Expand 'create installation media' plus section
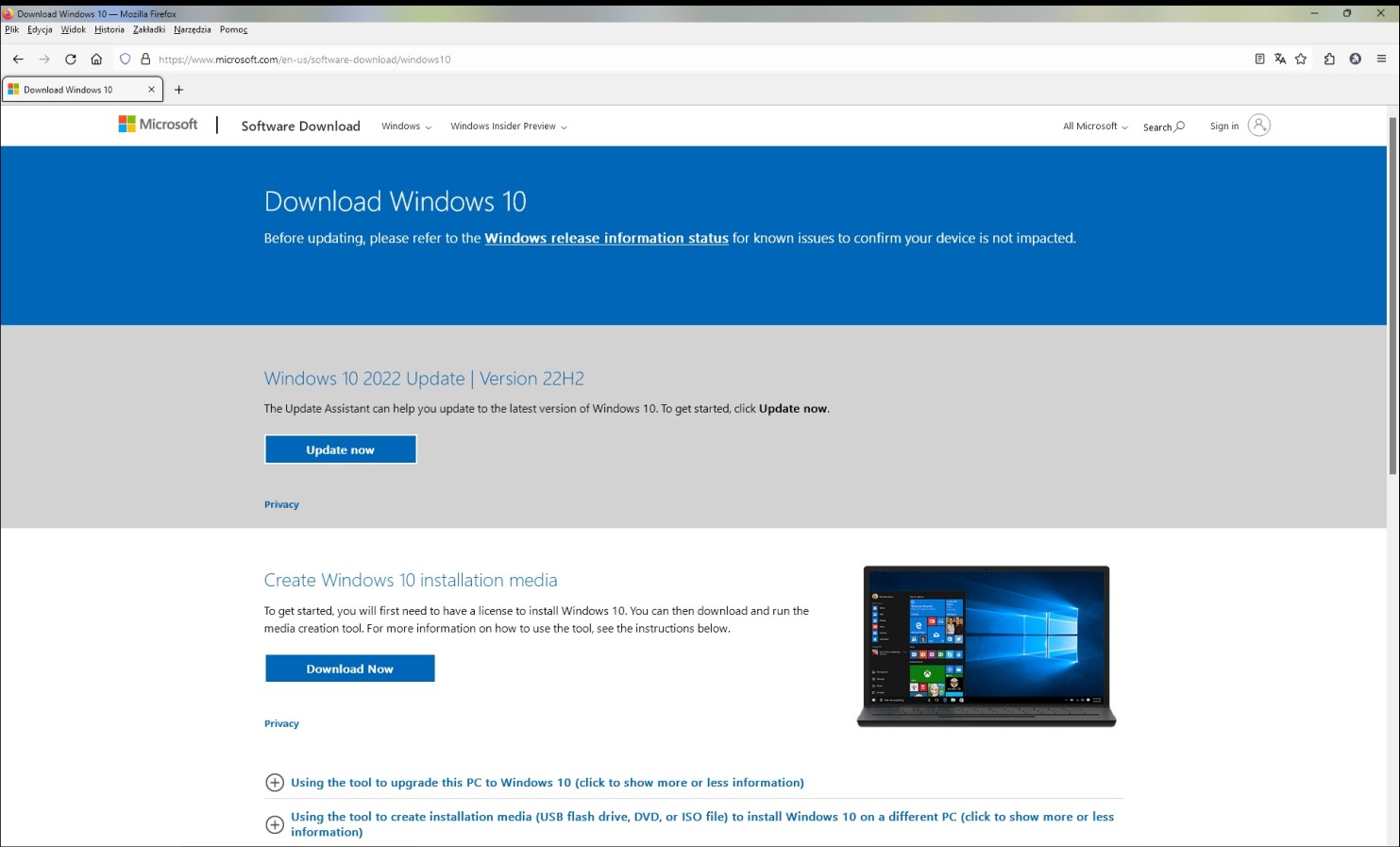This screenshot has height=847, width=1400. click(275, 824)
